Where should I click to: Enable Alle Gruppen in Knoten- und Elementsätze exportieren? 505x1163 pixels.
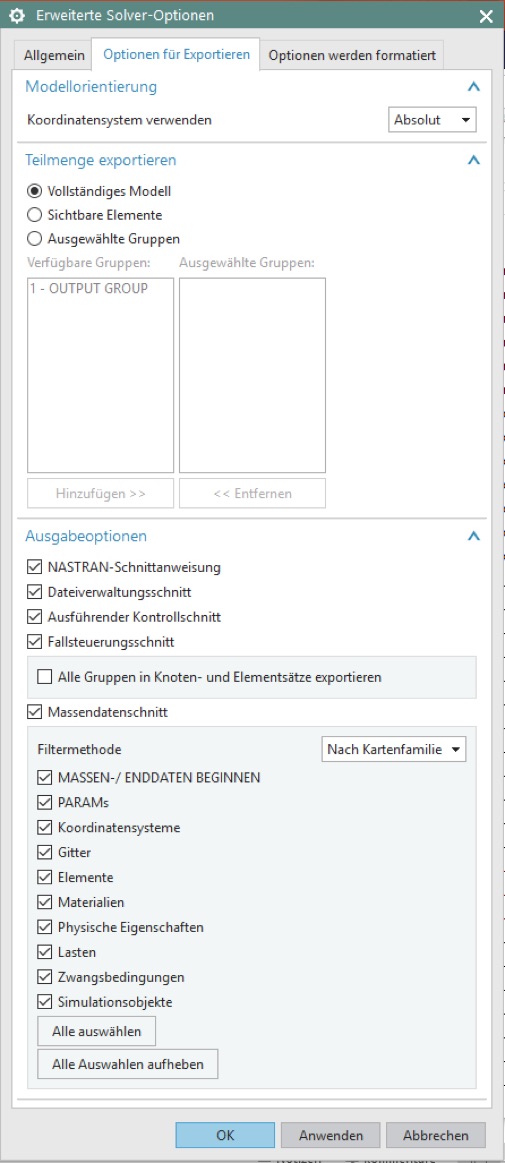coord(44,676)
